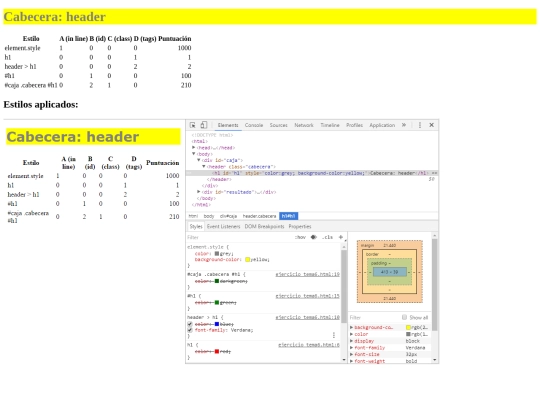
Task: Click the styles pane vertical scrollbar
Action: [x=344, y=286]
